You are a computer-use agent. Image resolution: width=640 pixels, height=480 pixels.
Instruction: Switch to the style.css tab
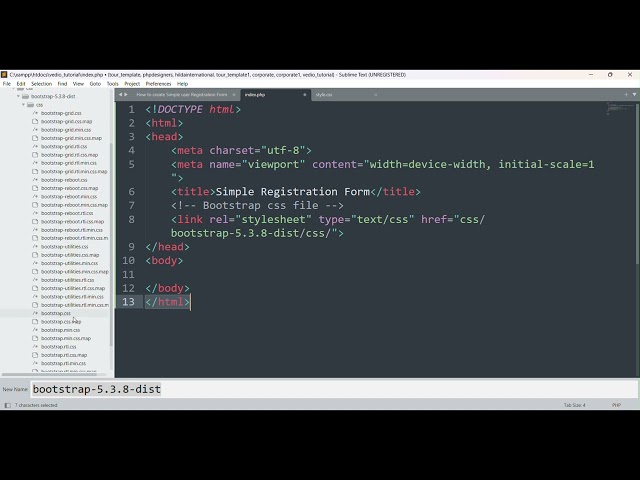tap(324, 95)
